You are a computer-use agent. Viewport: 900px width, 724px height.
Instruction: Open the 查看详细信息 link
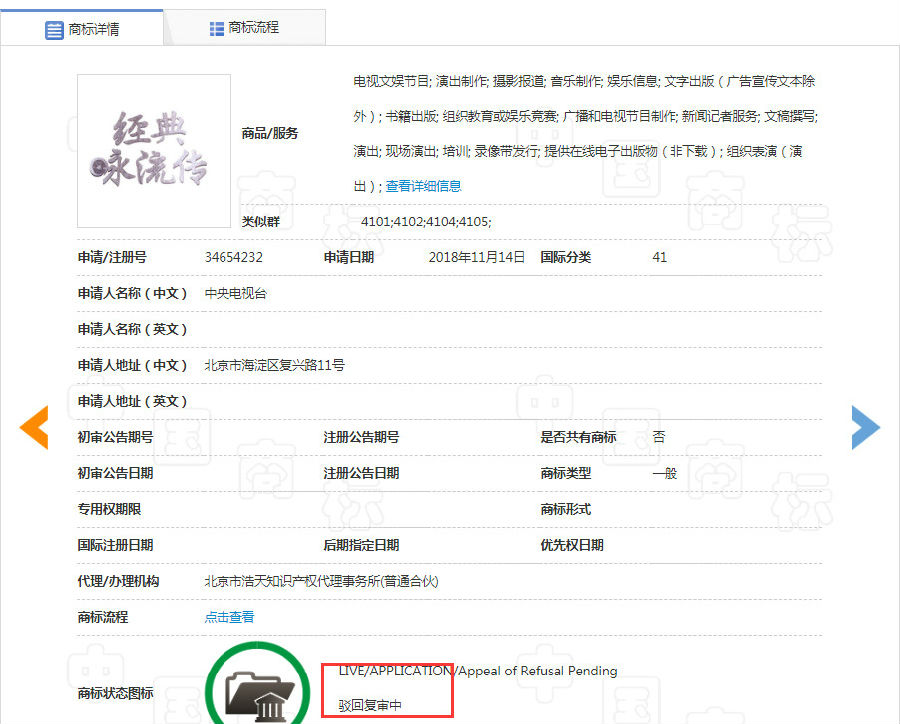[423, 186]
